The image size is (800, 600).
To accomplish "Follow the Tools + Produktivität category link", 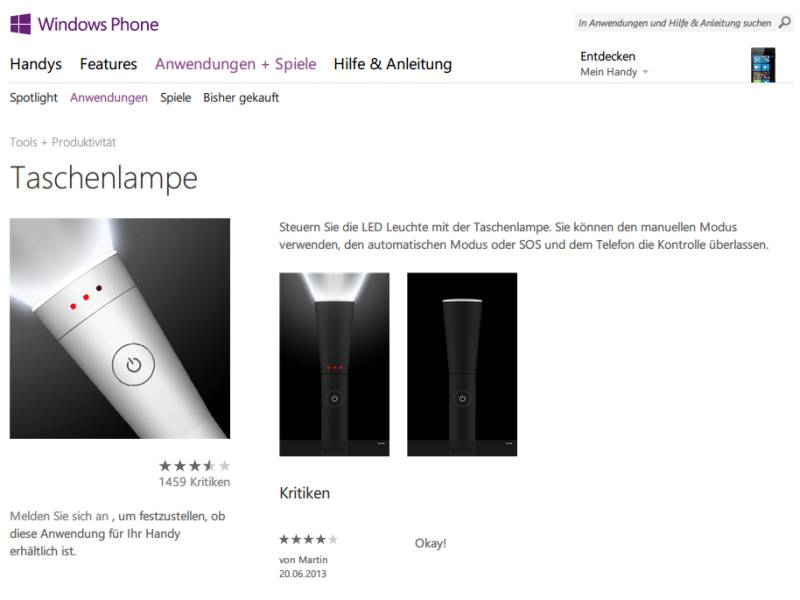I will point(63,142).
